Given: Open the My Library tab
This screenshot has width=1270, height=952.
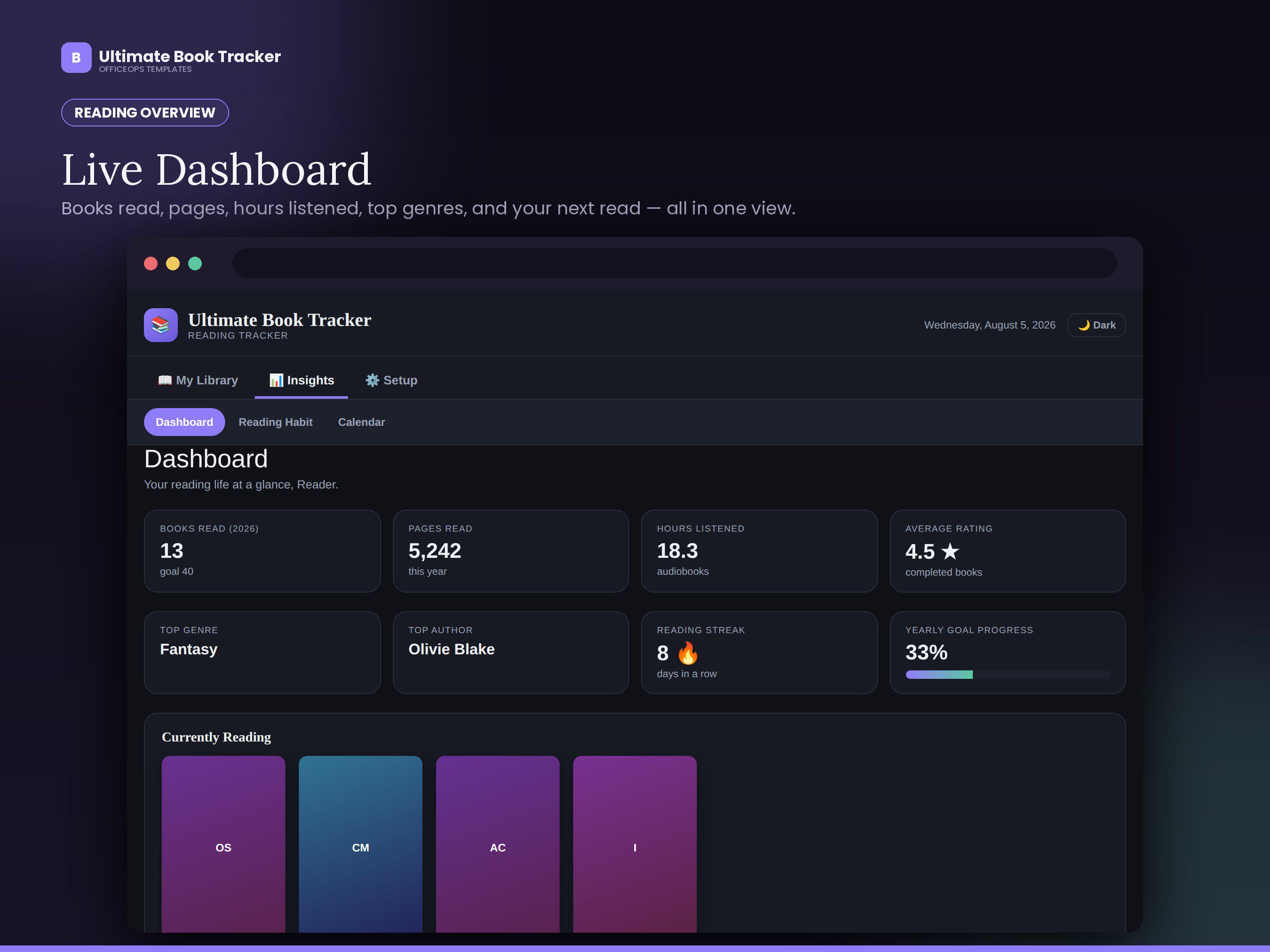Looking at the screenshot, I should (198, 380).
